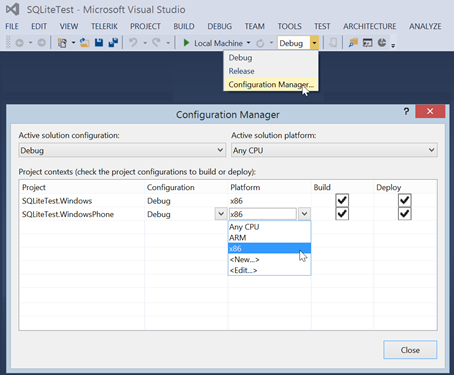454x375 pixels.
Task: Click the Undo arrow icon
Action: coord(133,43)
